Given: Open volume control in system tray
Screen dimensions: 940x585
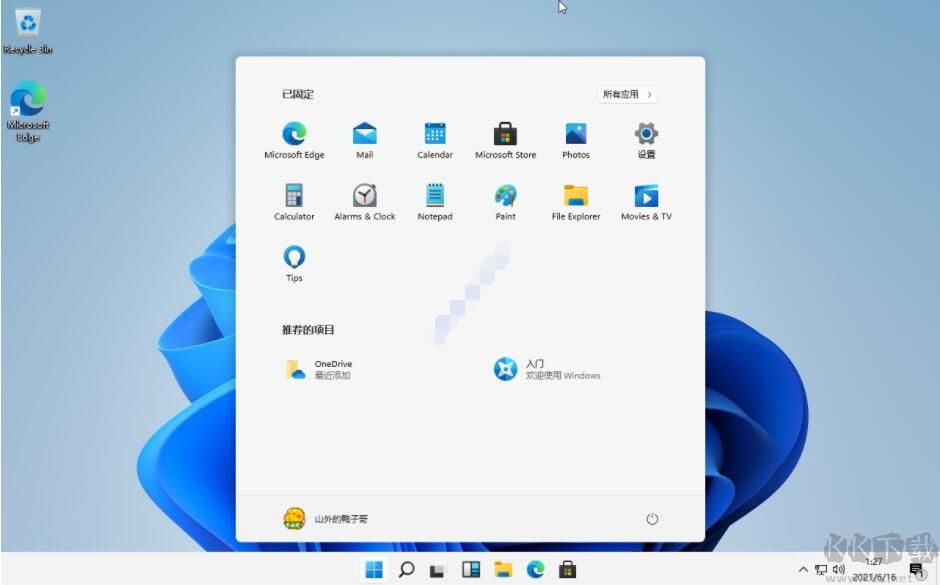Looking at the screenshot, I should (x=839, y=569).
